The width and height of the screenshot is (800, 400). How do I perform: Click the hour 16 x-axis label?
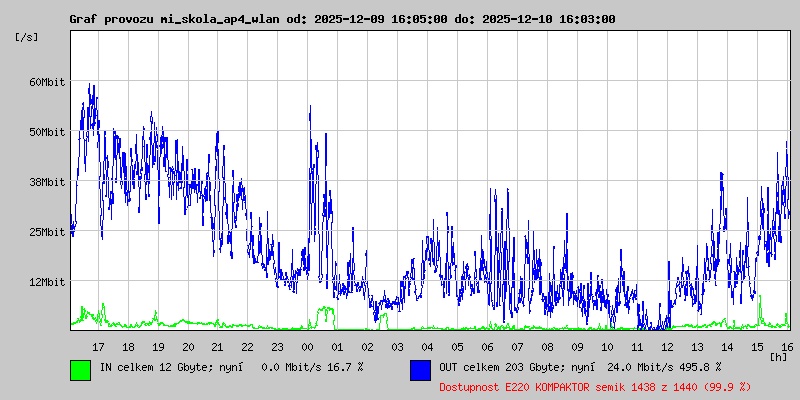(x=786, y=347)
